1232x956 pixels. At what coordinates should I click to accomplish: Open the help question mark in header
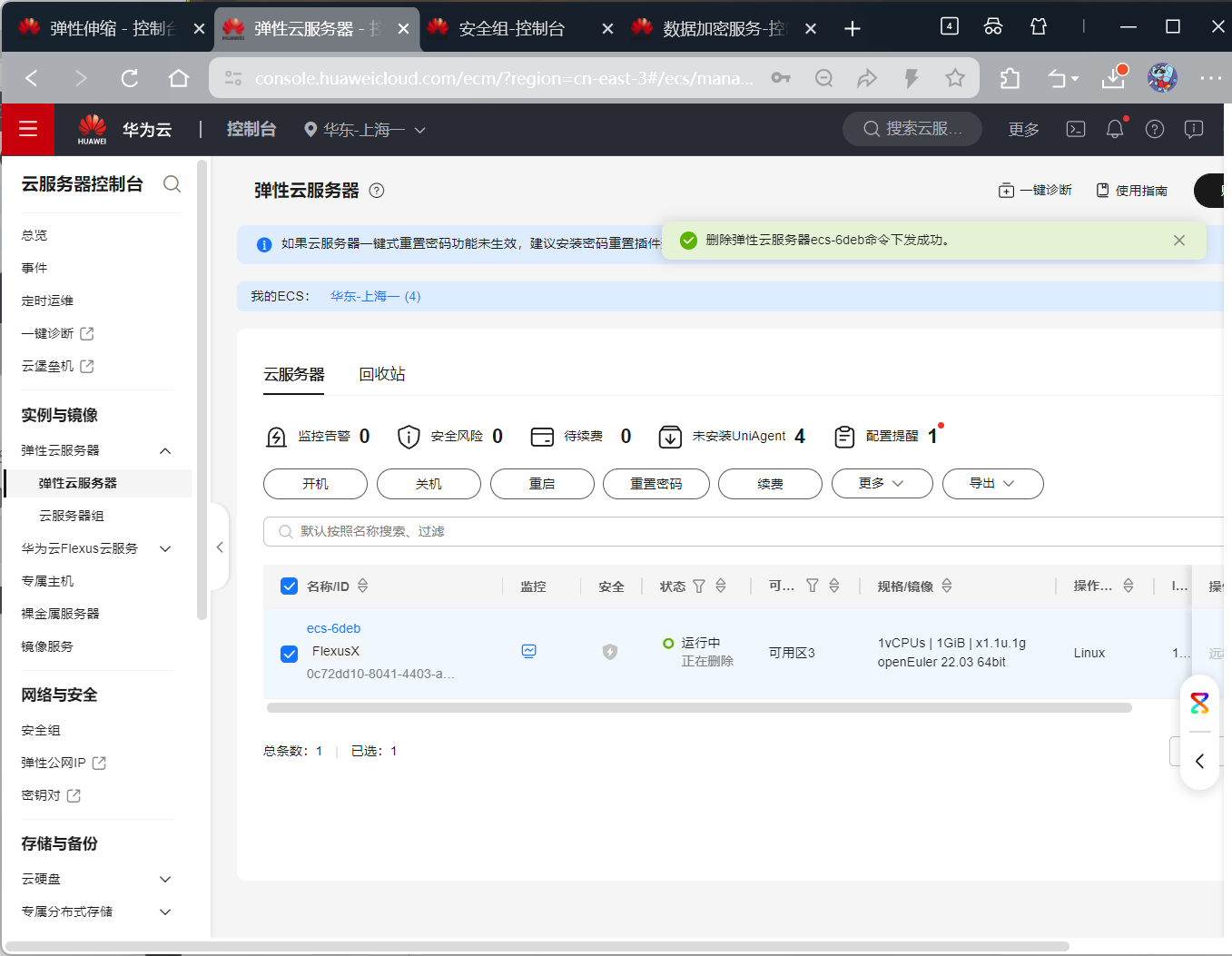pos(1155,129)
